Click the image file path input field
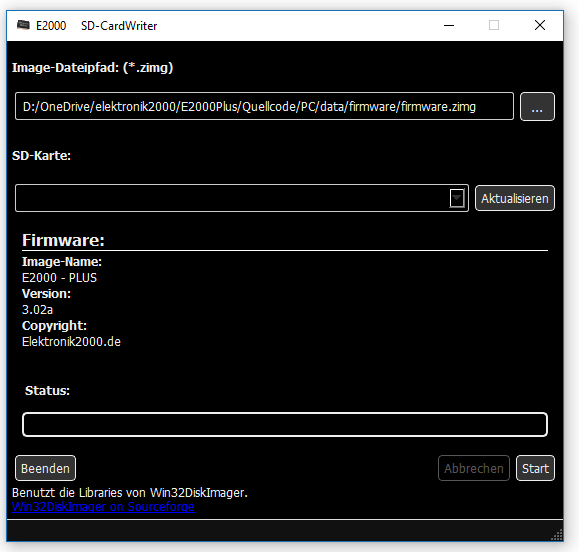579x552 pixels. (x=264, y=106)
